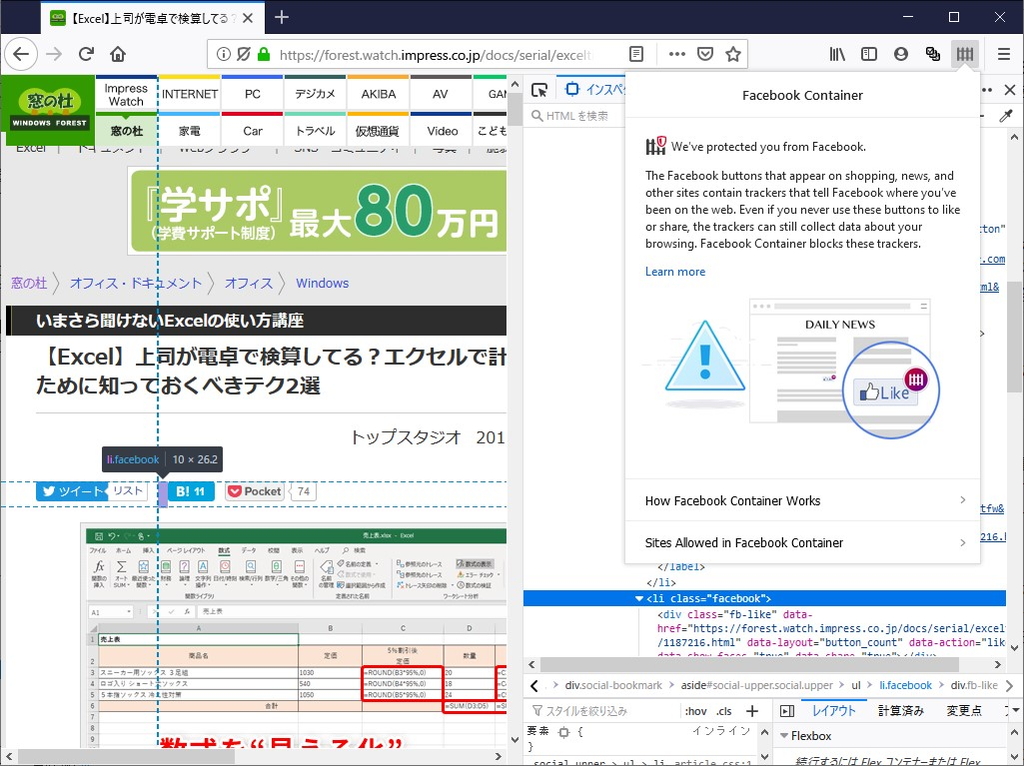Select the eyedropper color picker in DevTools
The width and height of the screenshot is (1024, 766).
1007,115
